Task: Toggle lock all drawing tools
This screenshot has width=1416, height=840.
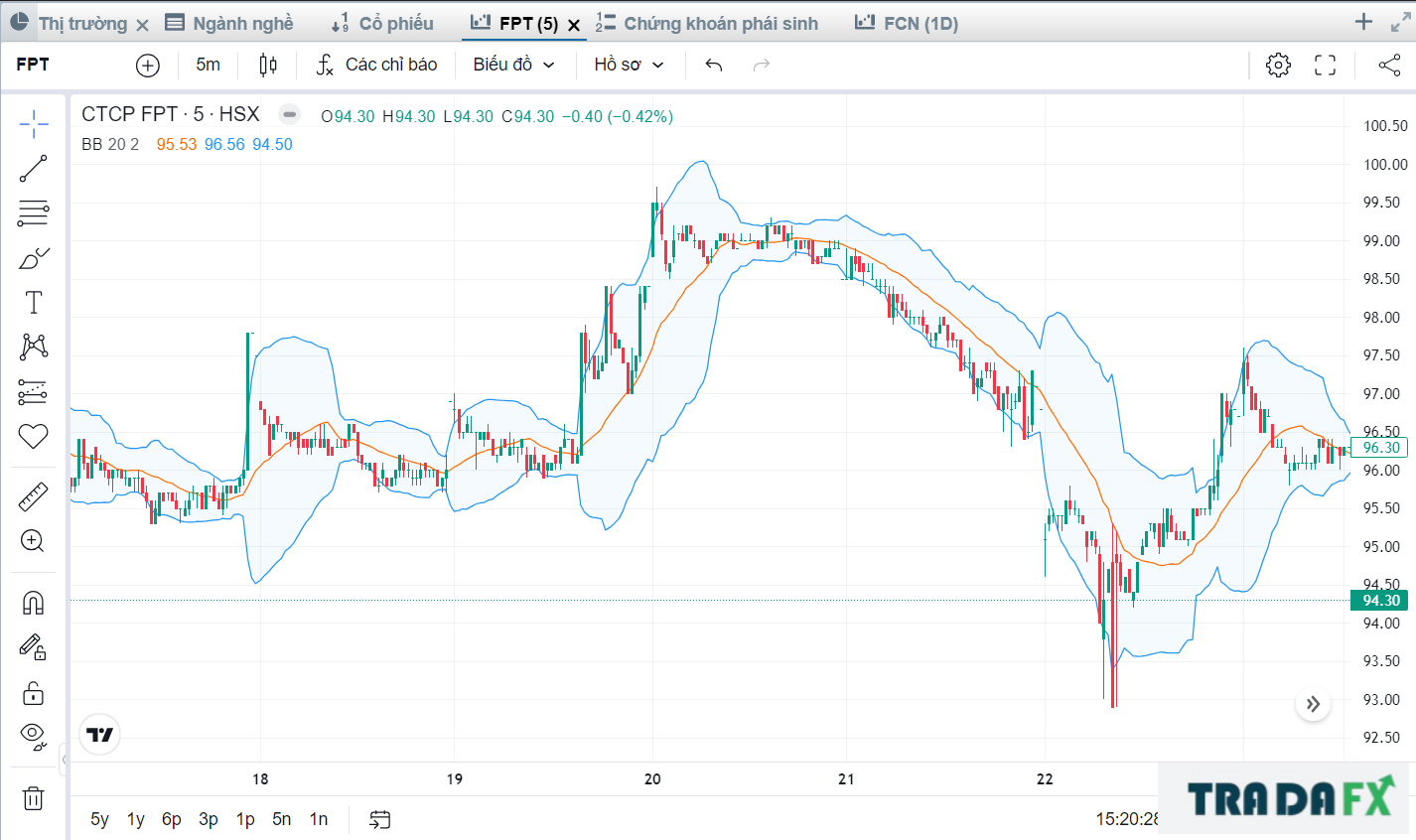Action: pyautogui.click(x=33, y=692)
